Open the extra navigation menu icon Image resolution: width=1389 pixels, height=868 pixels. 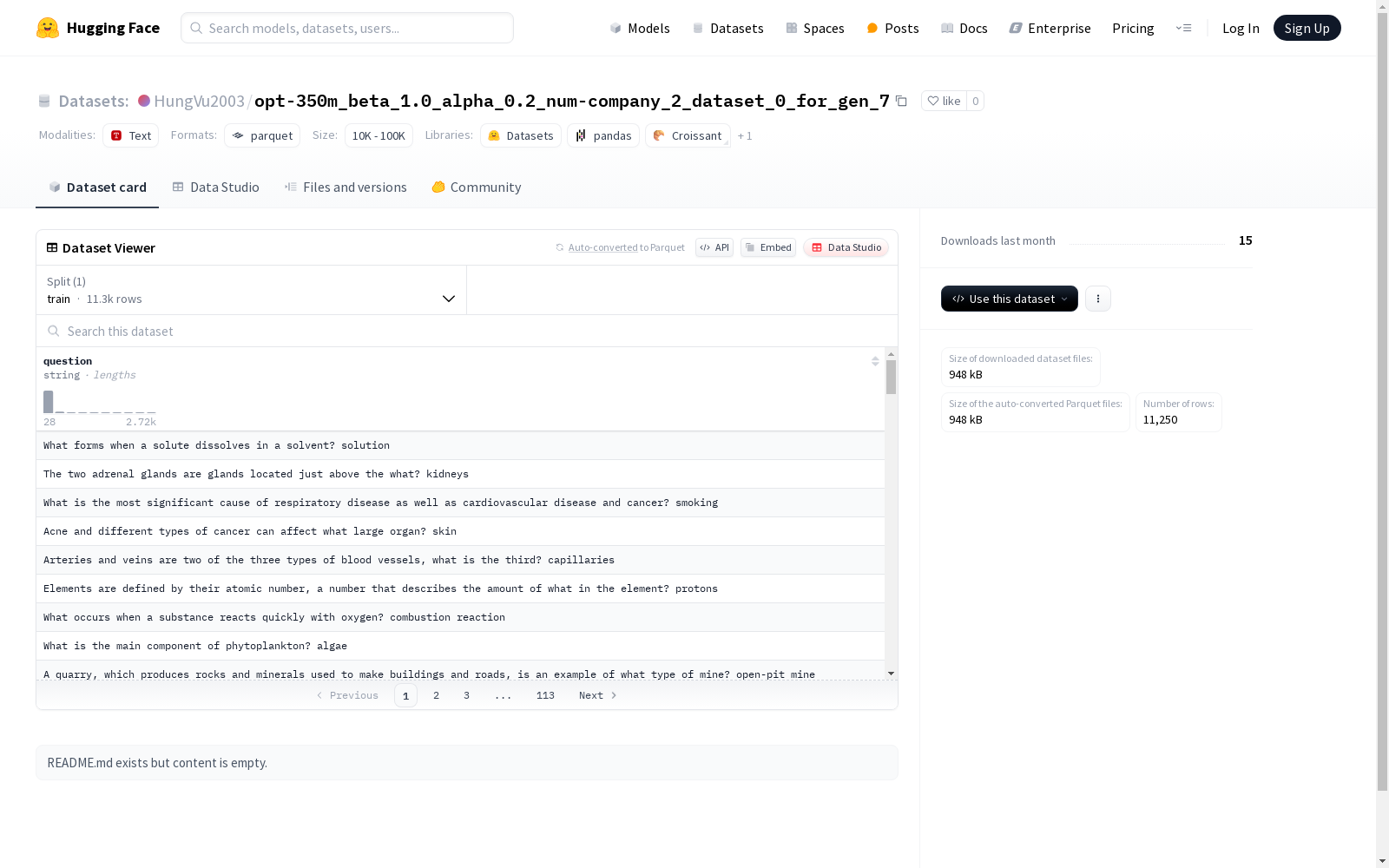(x=1183, y=28)
